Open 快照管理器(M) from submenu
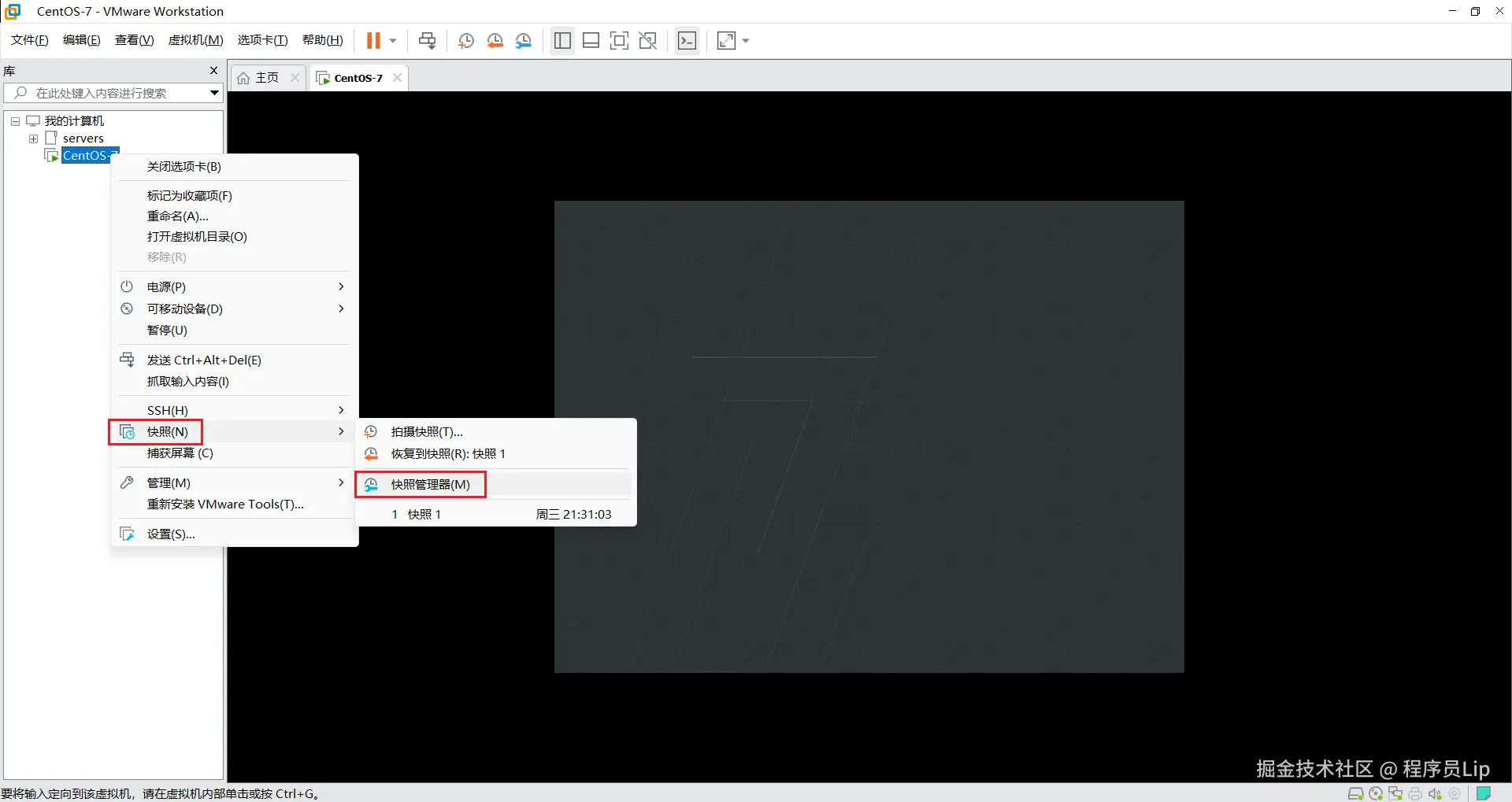Screen dimensions: 1512x802 (x=496, y=484)
